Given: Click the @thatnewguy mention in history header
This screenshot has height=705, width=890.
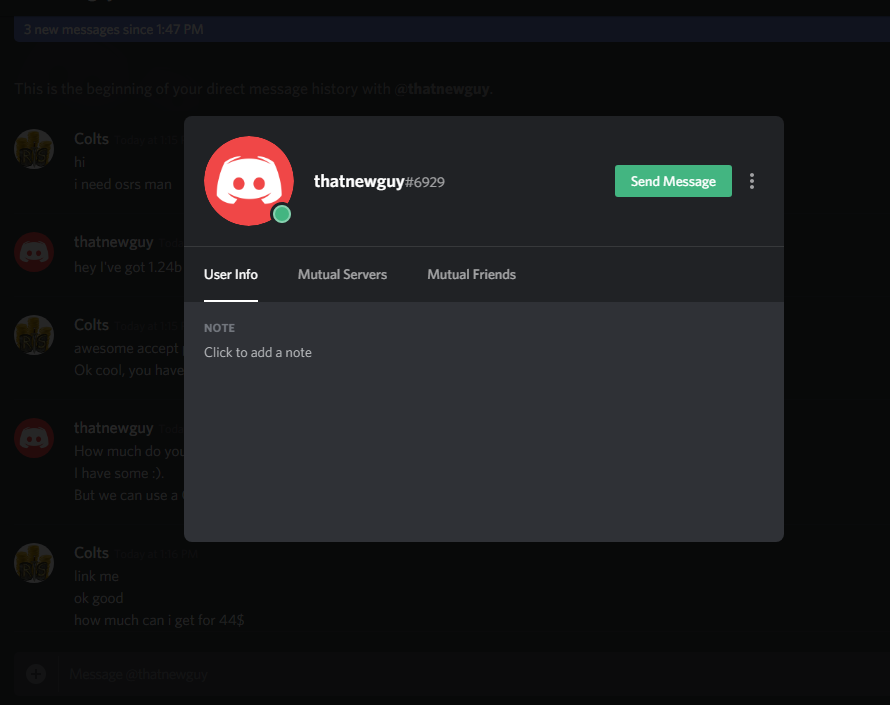Looking at the screenshot, I should click(442, 89).
